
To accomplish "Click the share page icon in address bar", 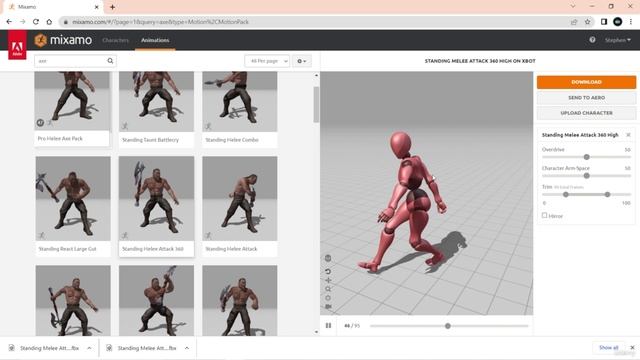I will click(x=574, y=22).
